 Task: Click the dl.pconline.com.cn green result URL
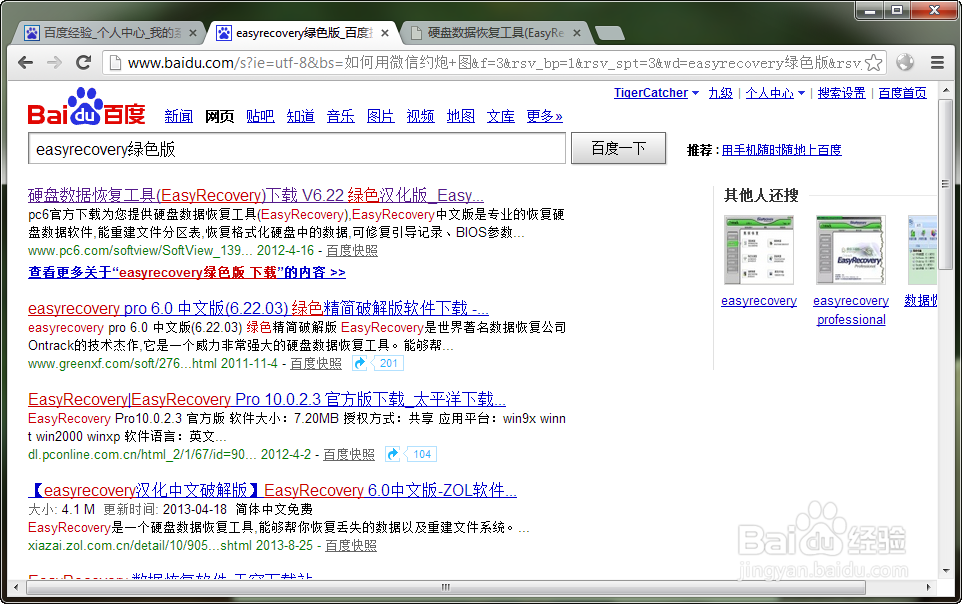point(142,454)
